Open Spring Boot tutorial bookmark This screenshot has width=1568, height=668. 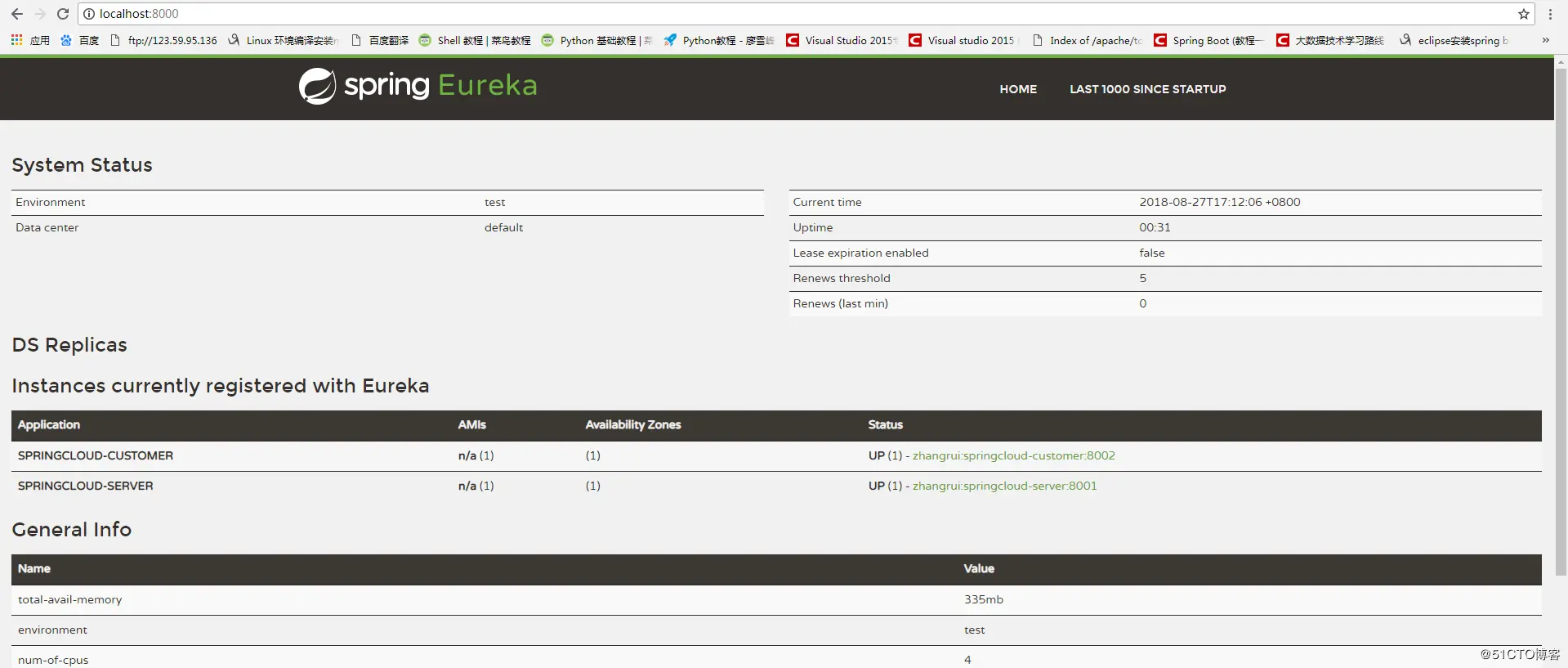coord(1209,40)
